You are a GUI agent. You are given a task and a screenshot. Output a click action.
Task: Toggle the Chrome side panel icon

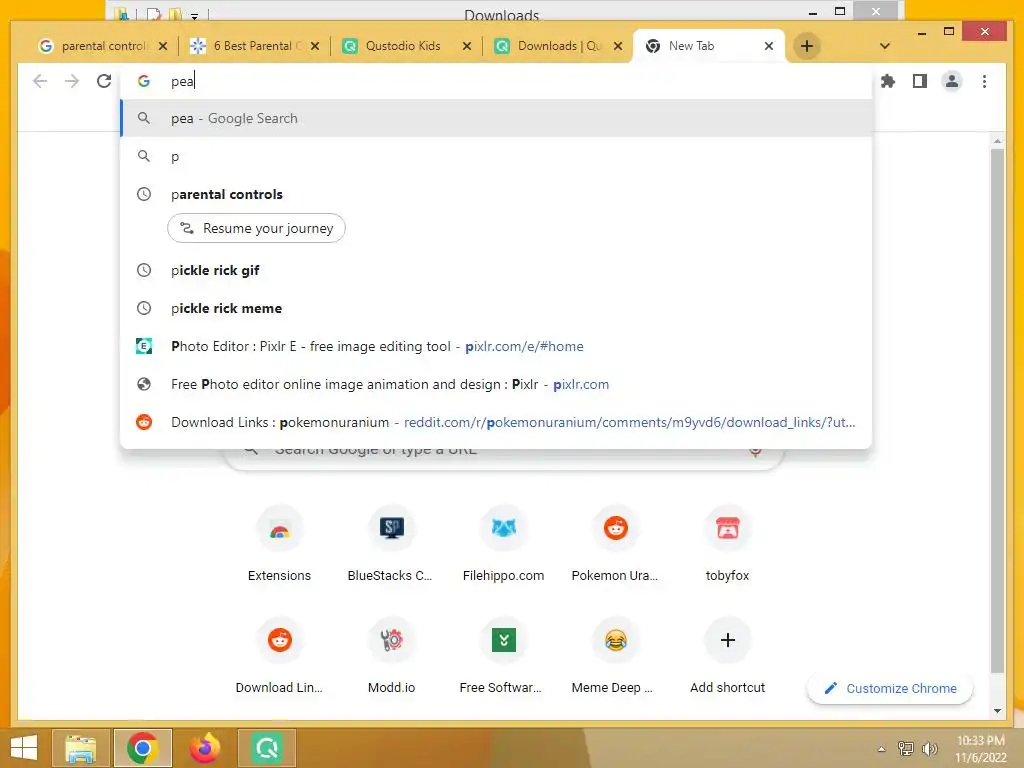point(920,81)
